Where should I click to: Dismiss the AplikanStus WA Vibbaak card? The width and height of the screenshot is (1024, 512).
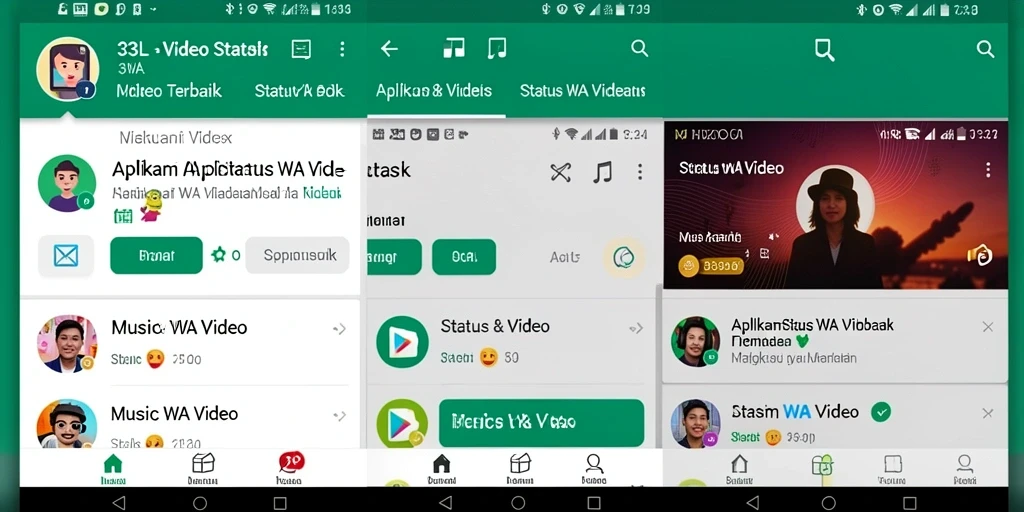point(987,327)
